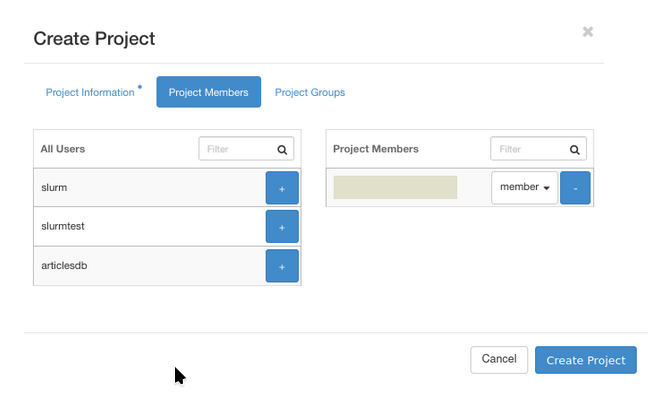Switch to Project Information tab

tap(90, 92)
